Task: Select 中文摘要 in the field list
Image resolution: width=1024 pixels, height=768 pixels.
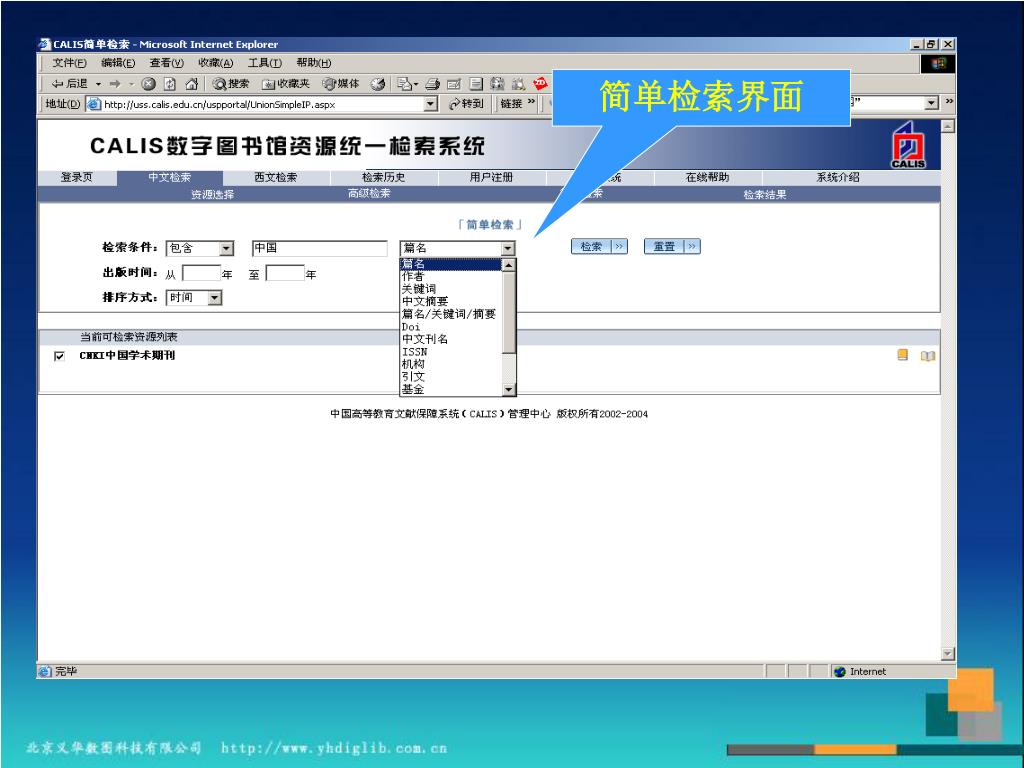Action: click(x=451, y=301)
